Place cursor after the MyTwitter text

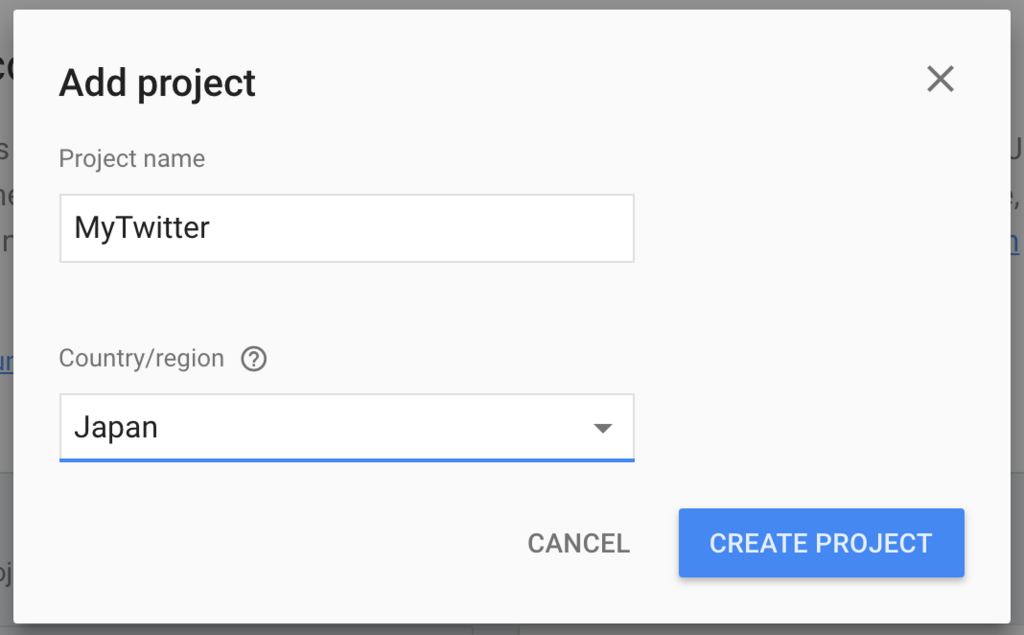click(211, 228)
